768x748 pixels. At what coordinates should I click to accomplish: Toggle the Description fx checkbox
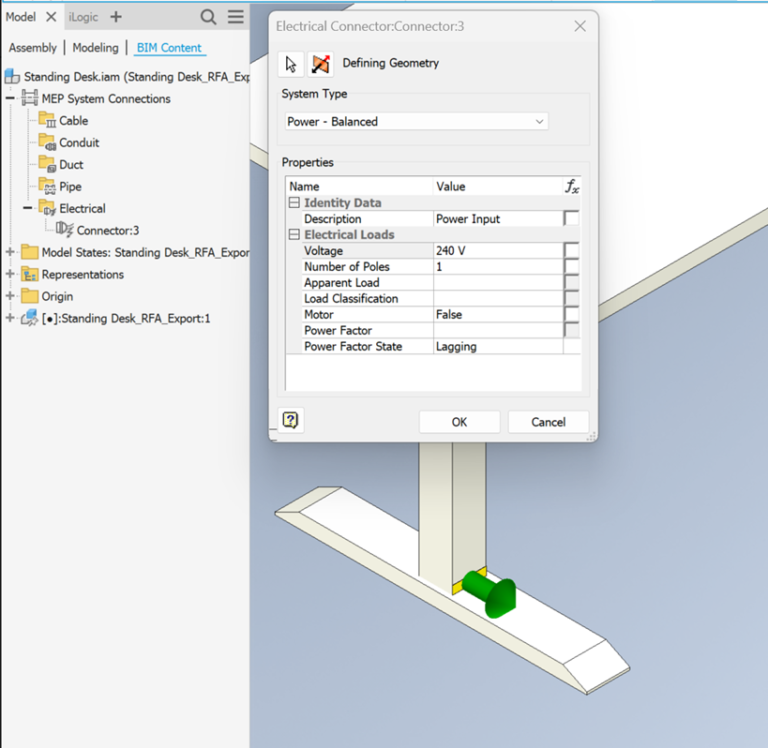[571, 218]
